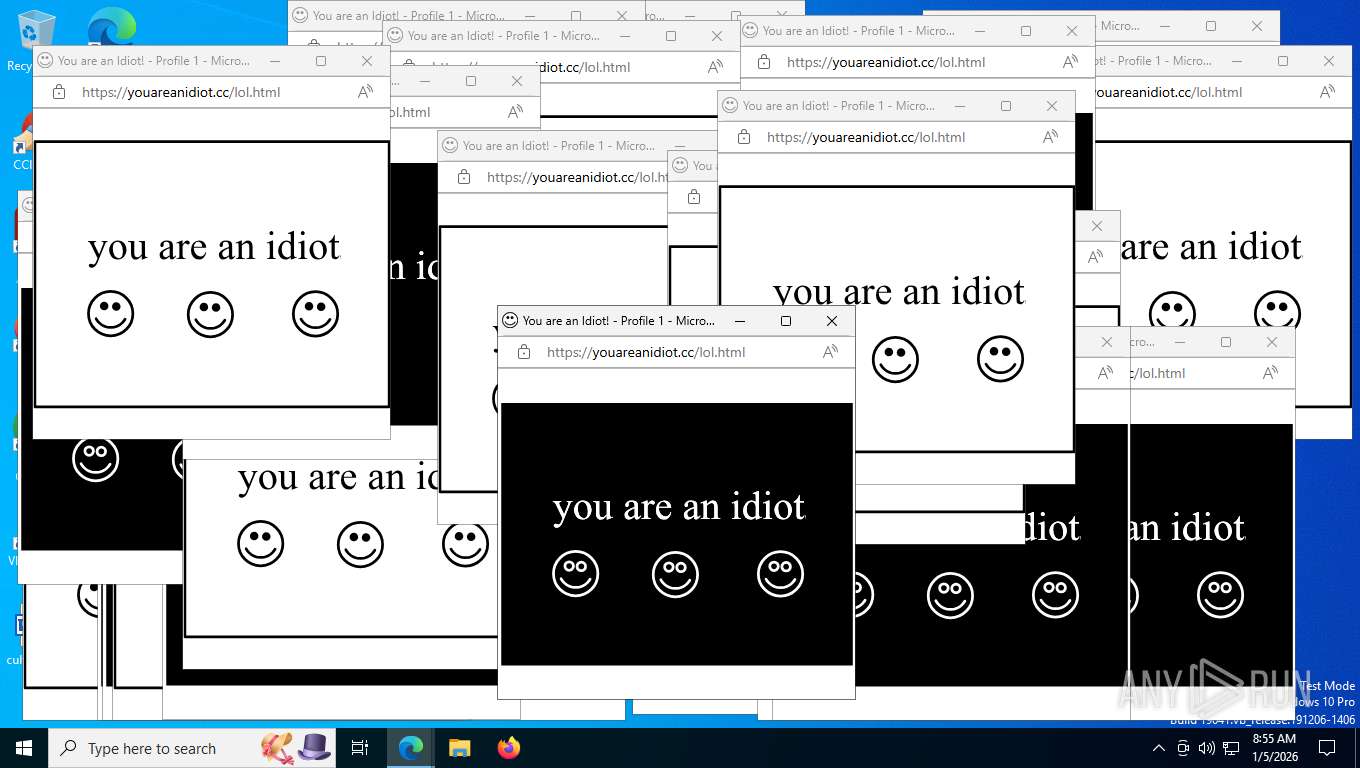Image resolution: width=1360 pixels, height=768 pixels.
Task: Click the Read aloud icon in the topmost center-right Edge window
Action: 1070,62
